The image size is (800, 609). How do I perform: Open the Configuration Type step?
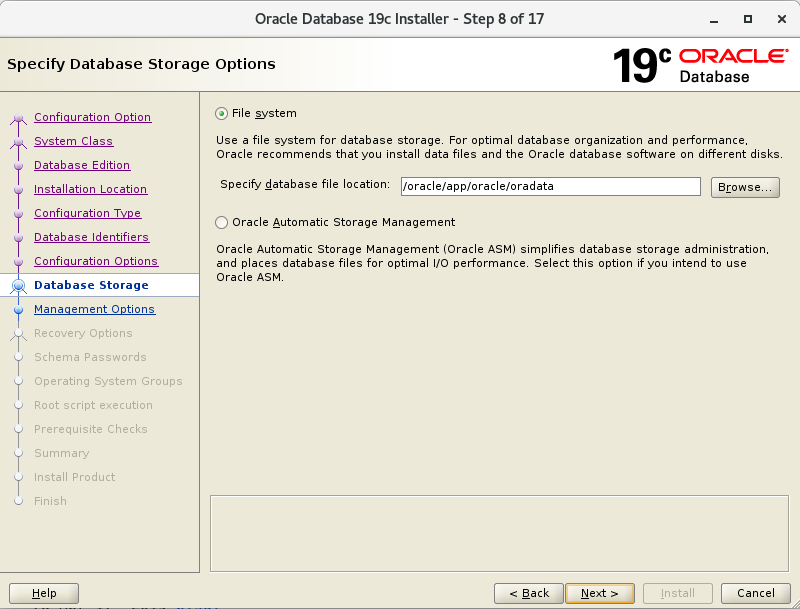(x=87, y=213)
